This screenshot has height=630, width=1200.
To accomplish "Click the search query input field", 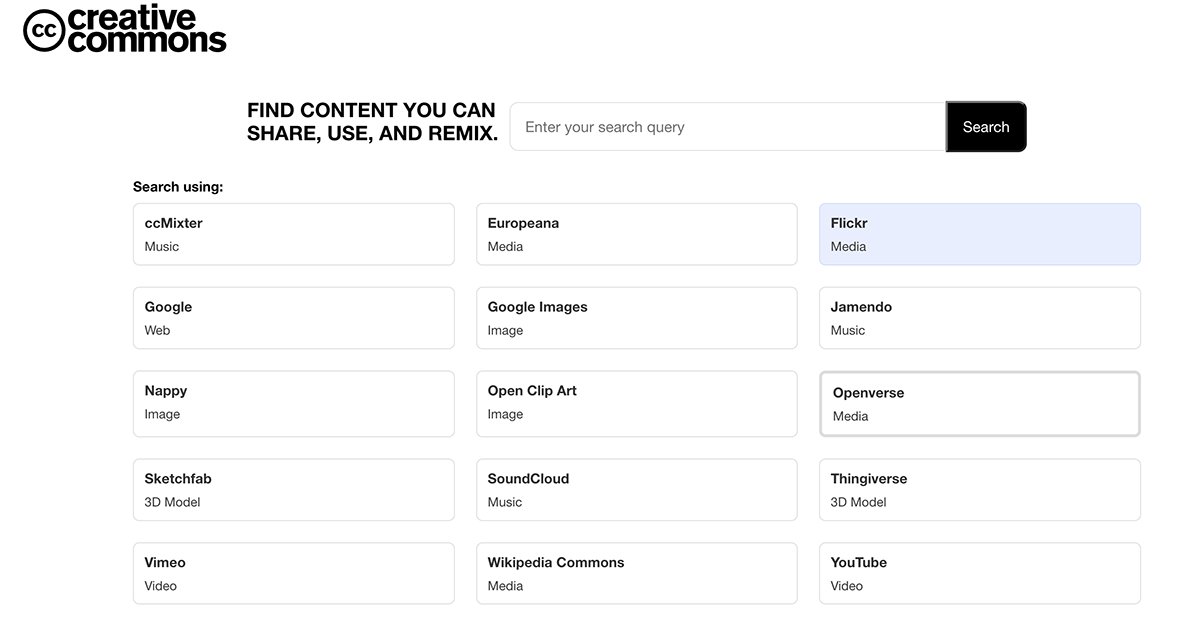I will click(x=728, y=127).
